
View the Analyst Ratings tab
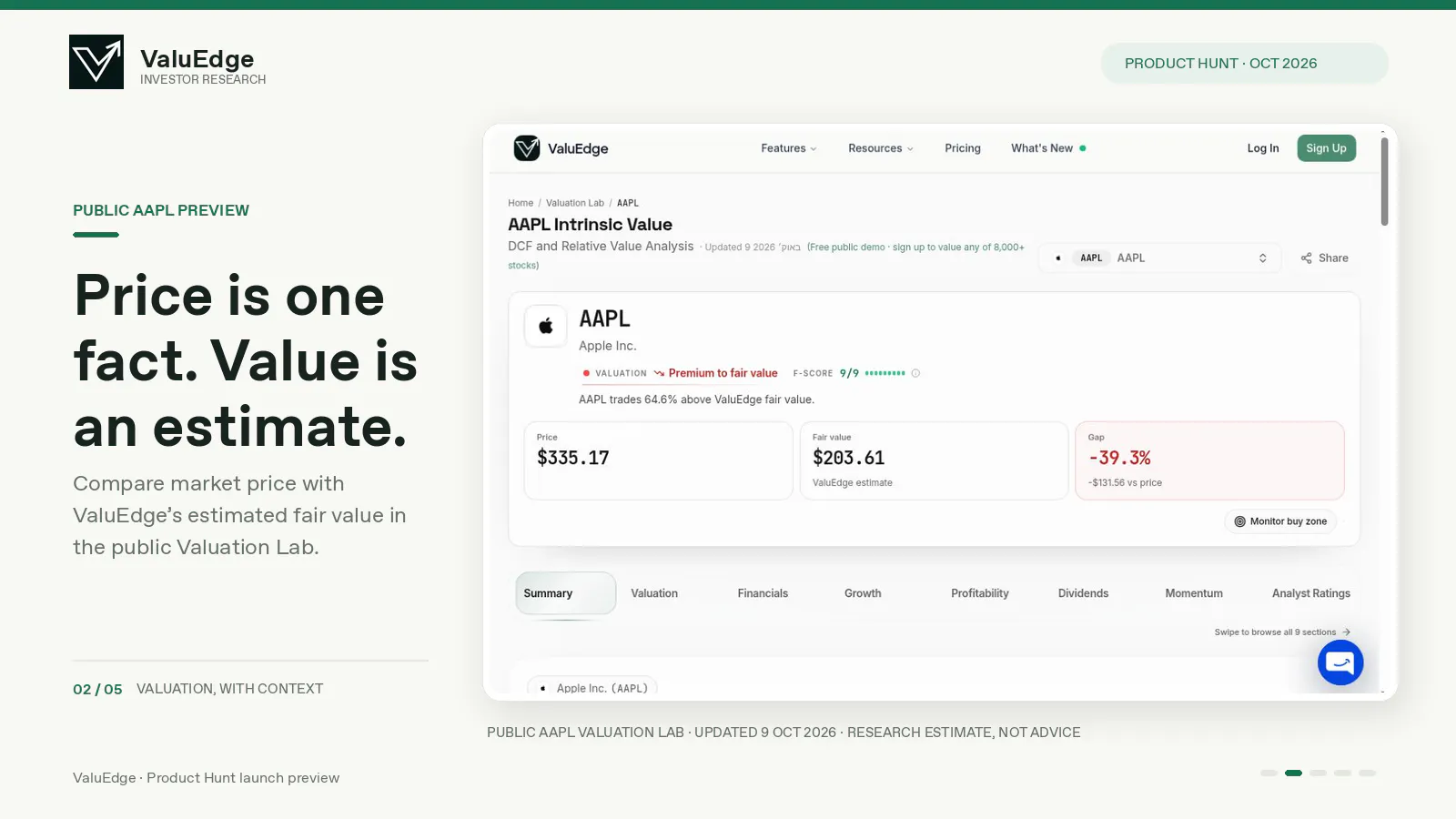pos(1311,593)
